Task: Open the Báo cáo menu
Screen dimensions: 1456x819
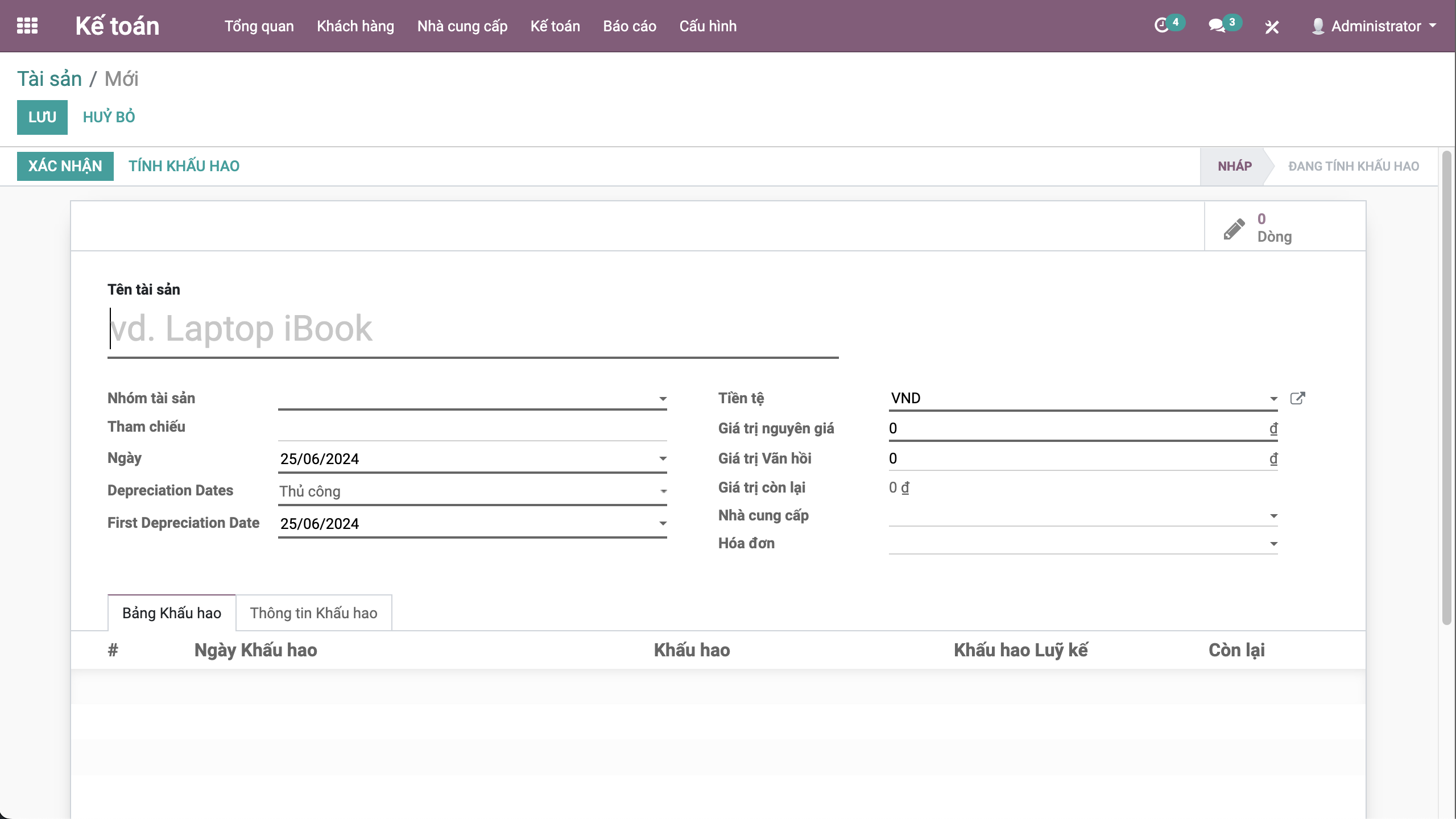Action: click(629, 26)
